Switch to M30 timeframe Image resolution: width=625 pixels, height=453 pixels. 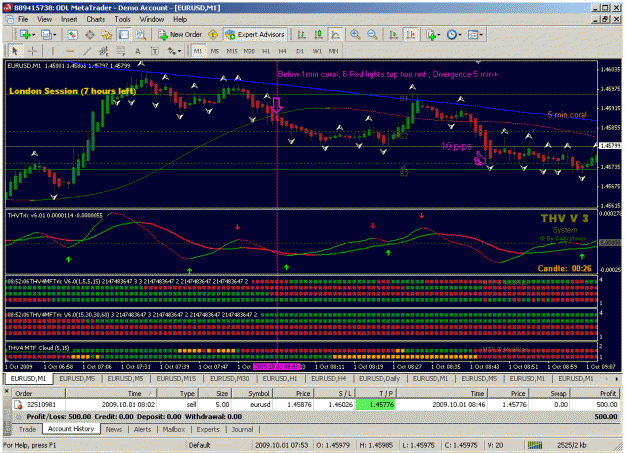[249, 51]
